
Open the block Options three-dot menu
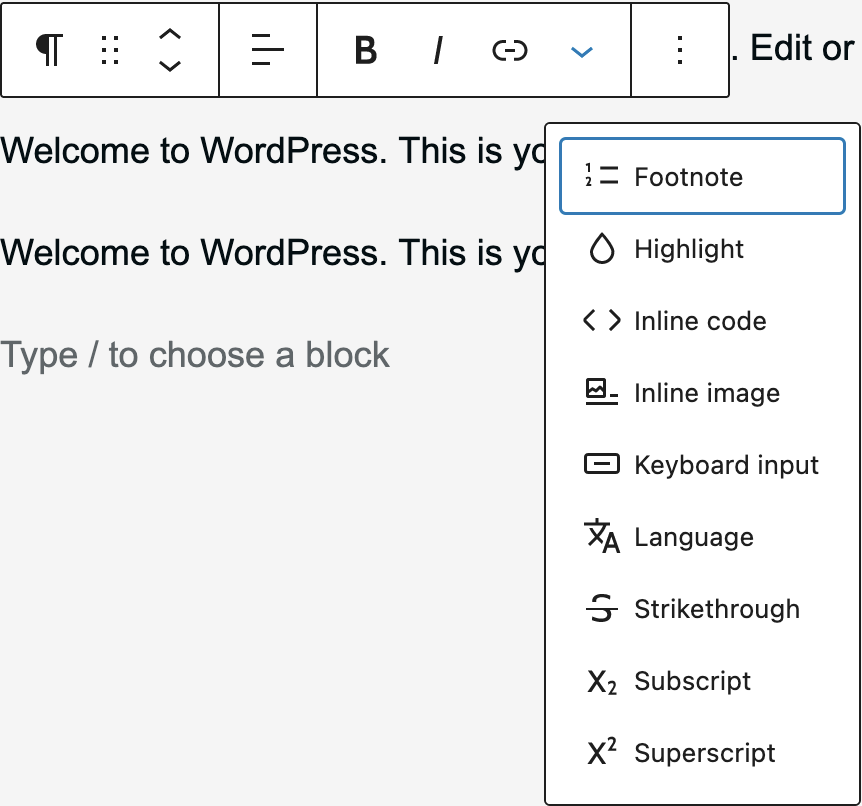coord(680,50)
